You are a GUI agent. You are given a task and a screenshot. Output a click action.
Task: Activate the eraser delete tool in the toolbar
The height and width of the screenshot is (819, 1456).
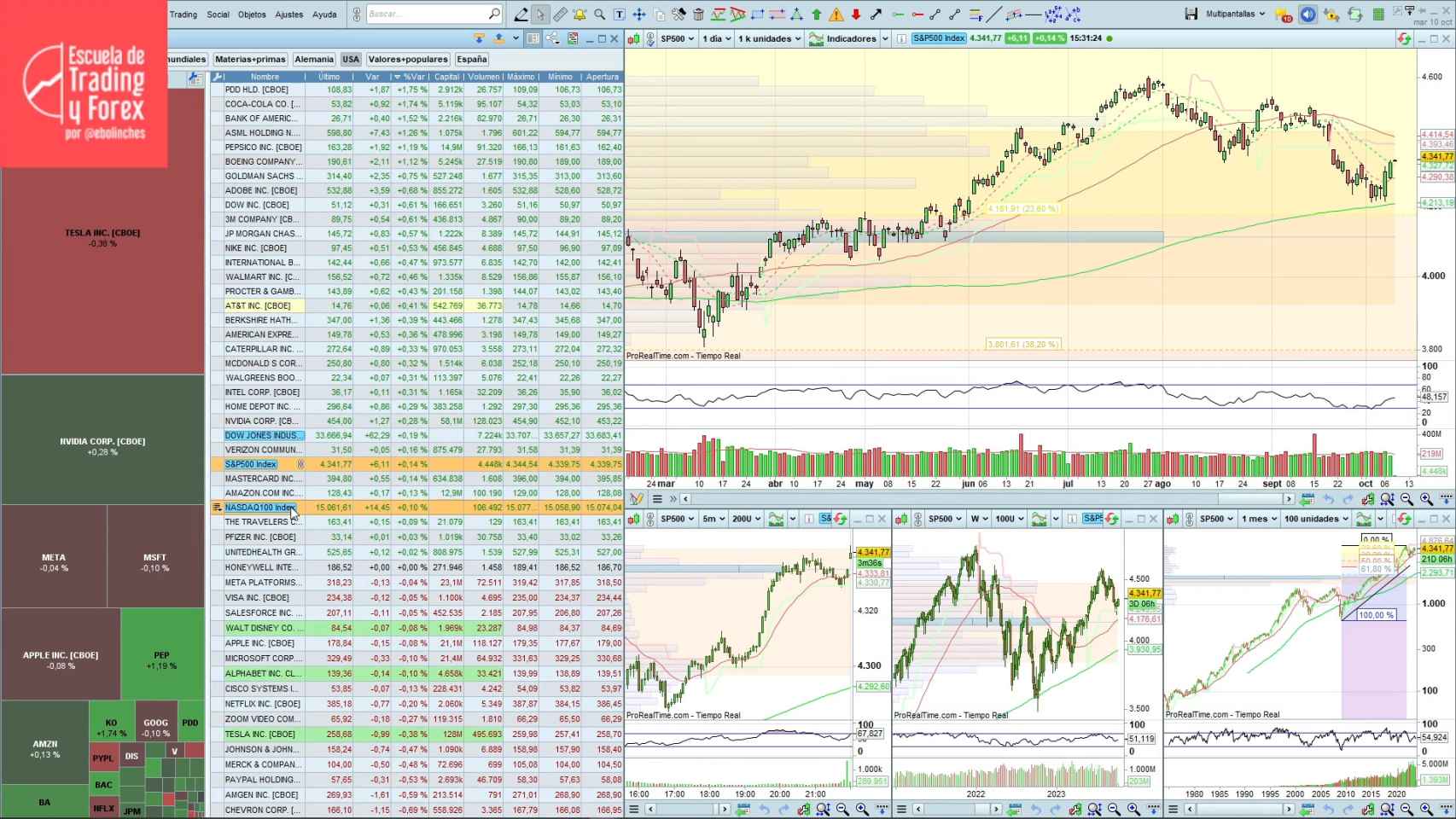(x=697, y=14)
